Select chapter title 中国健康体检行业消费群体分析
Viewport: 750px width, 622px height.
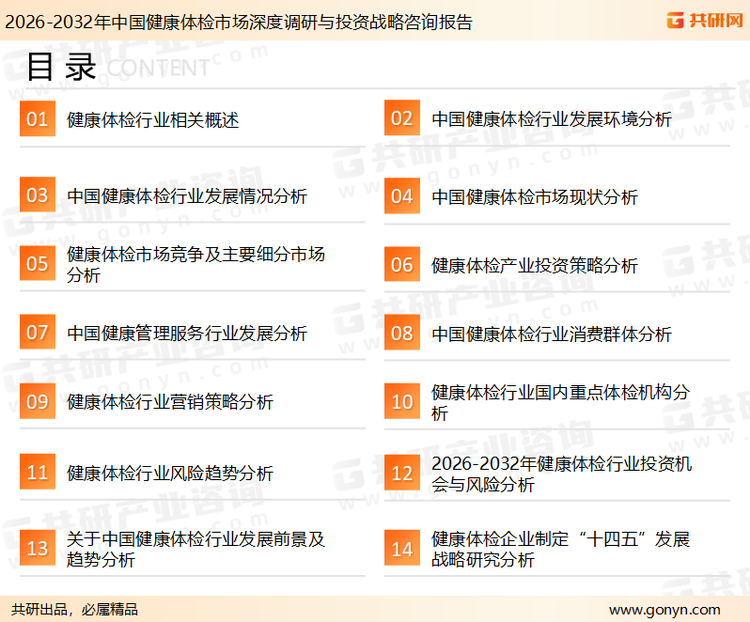click(551, 334)
